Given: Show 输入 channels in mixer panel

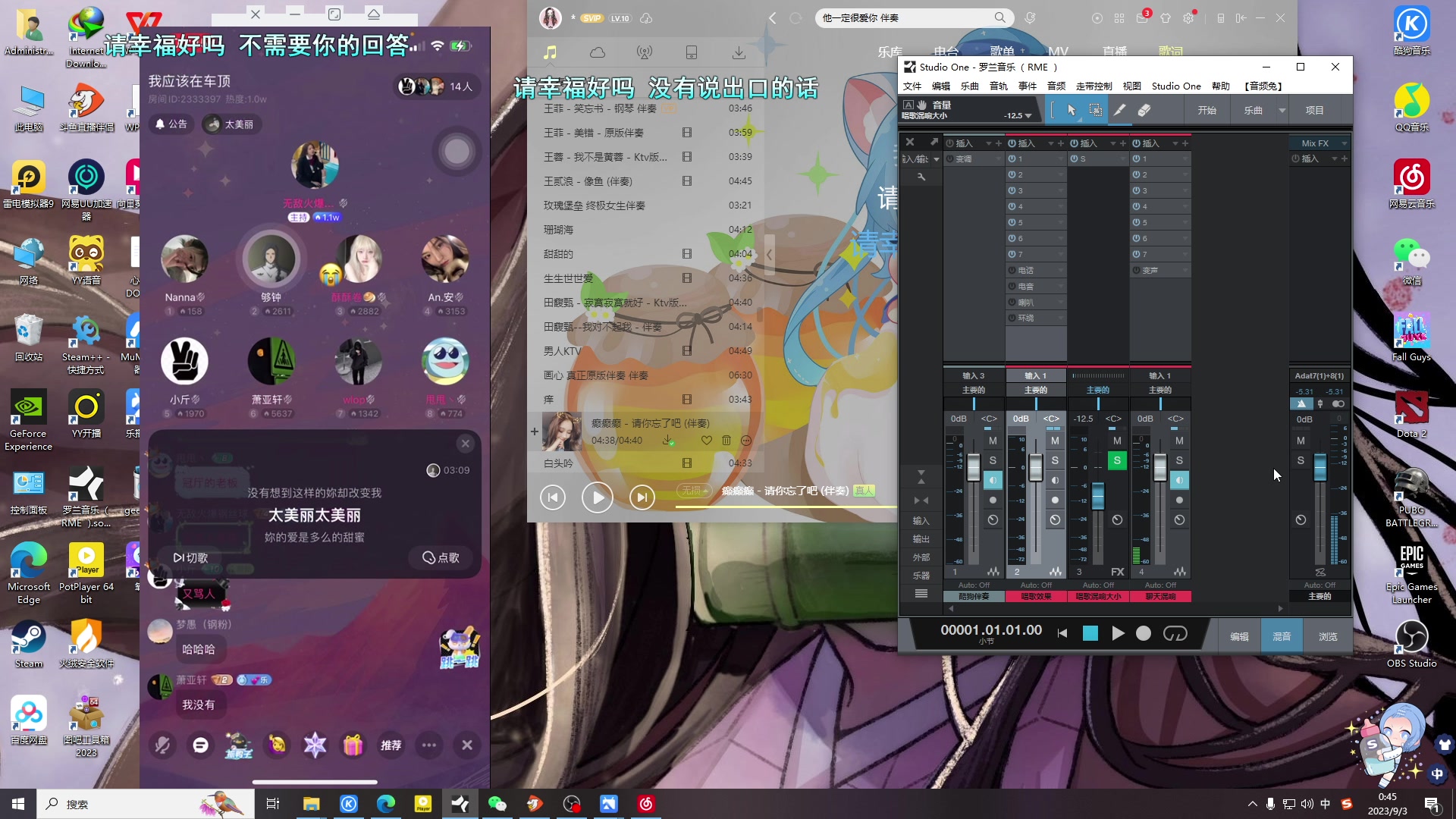Looking at the screenshot, I should (x=921, y=521).
